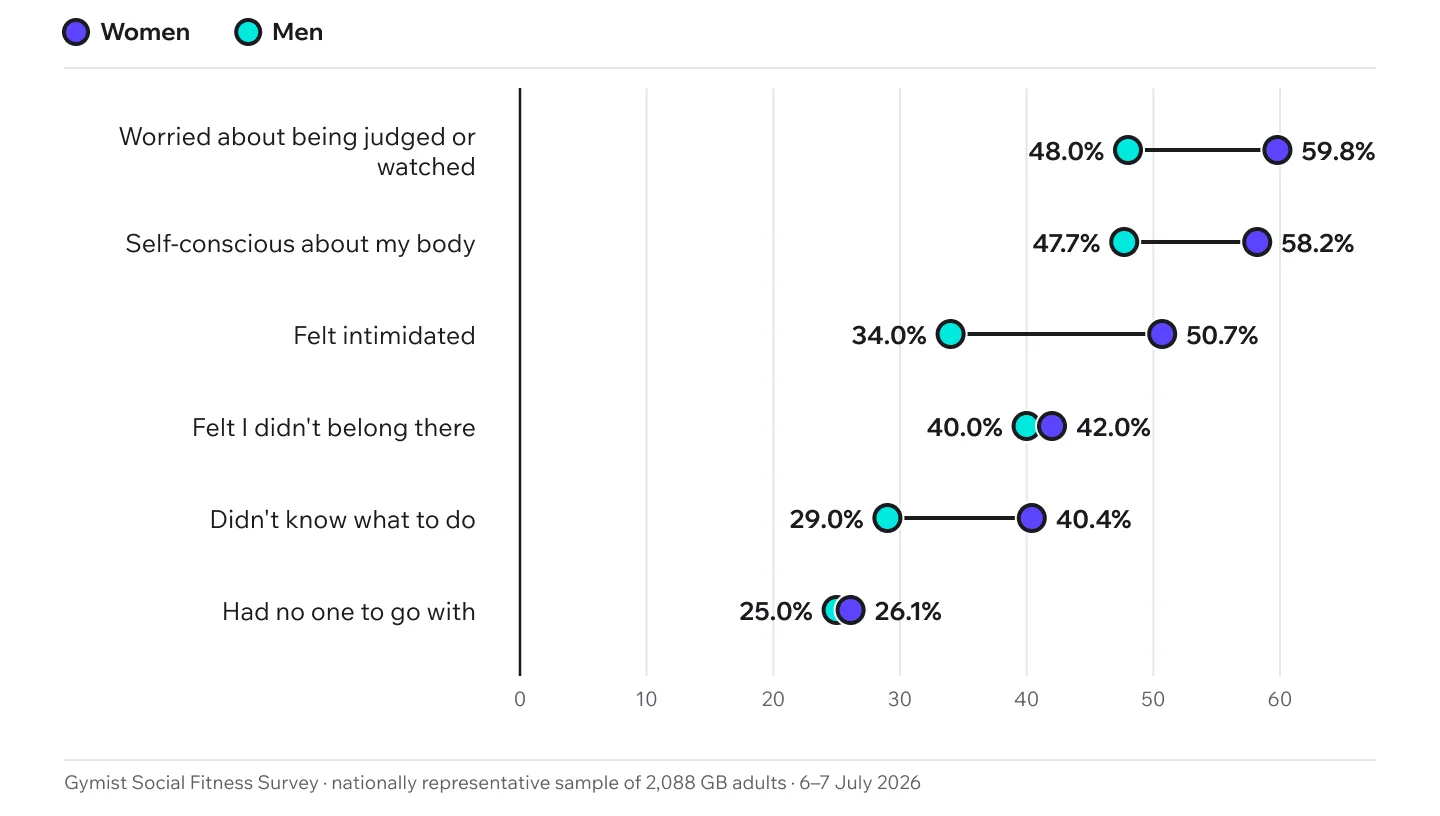The height and width of the screenshot is (816, 1440).
Task: Toggle the Men legend series
Action: click(x=279, y=32)
